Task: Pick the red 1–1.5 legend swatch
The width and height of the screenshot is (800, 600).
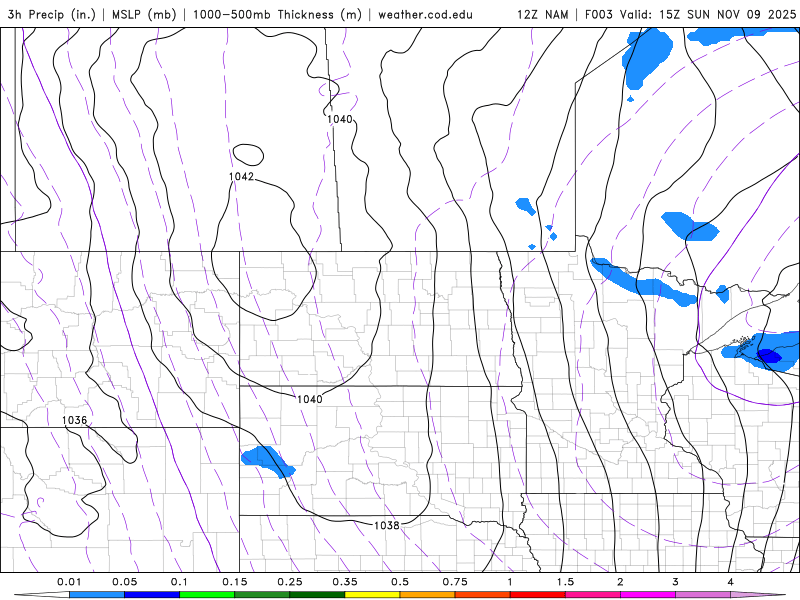Action: (x=538, y=595)
